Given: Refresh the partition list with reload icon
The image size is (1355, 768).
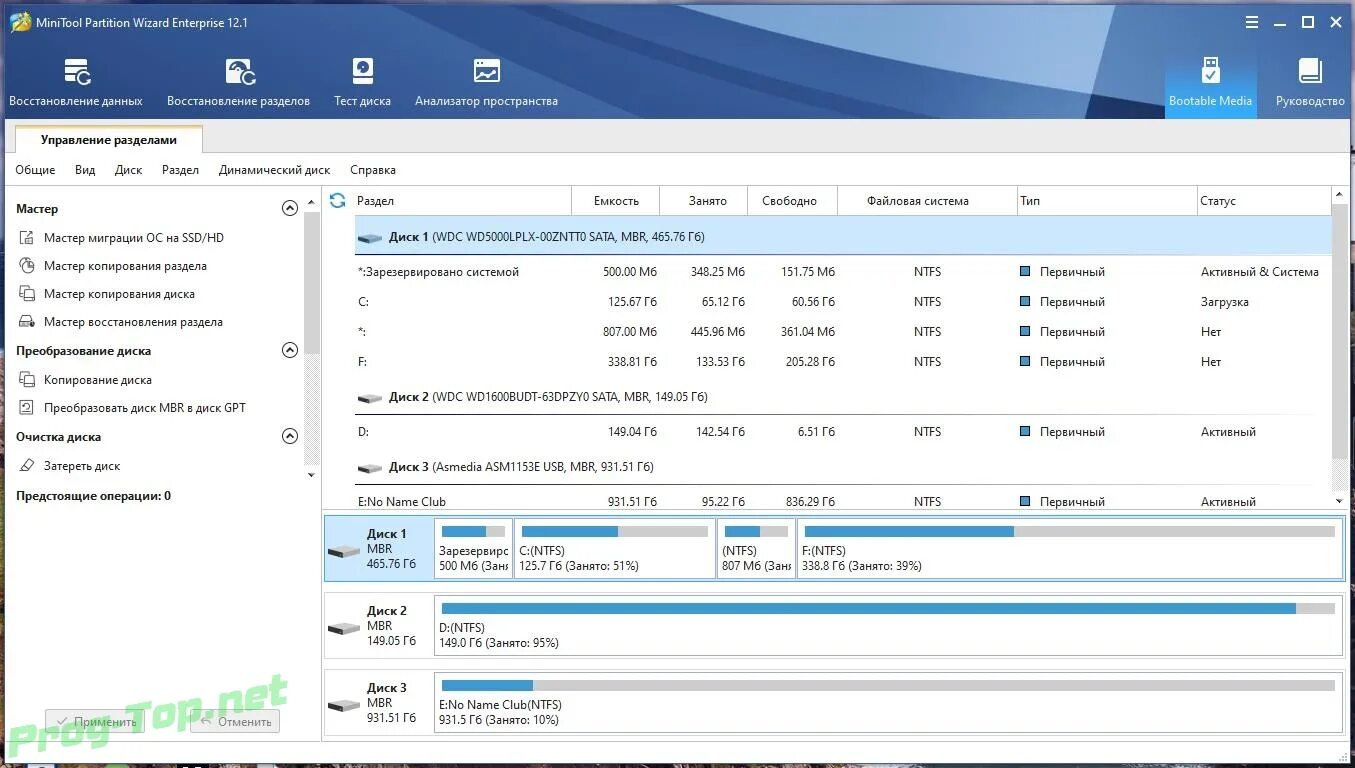Looking at the screenshot, I should point(338,201).
